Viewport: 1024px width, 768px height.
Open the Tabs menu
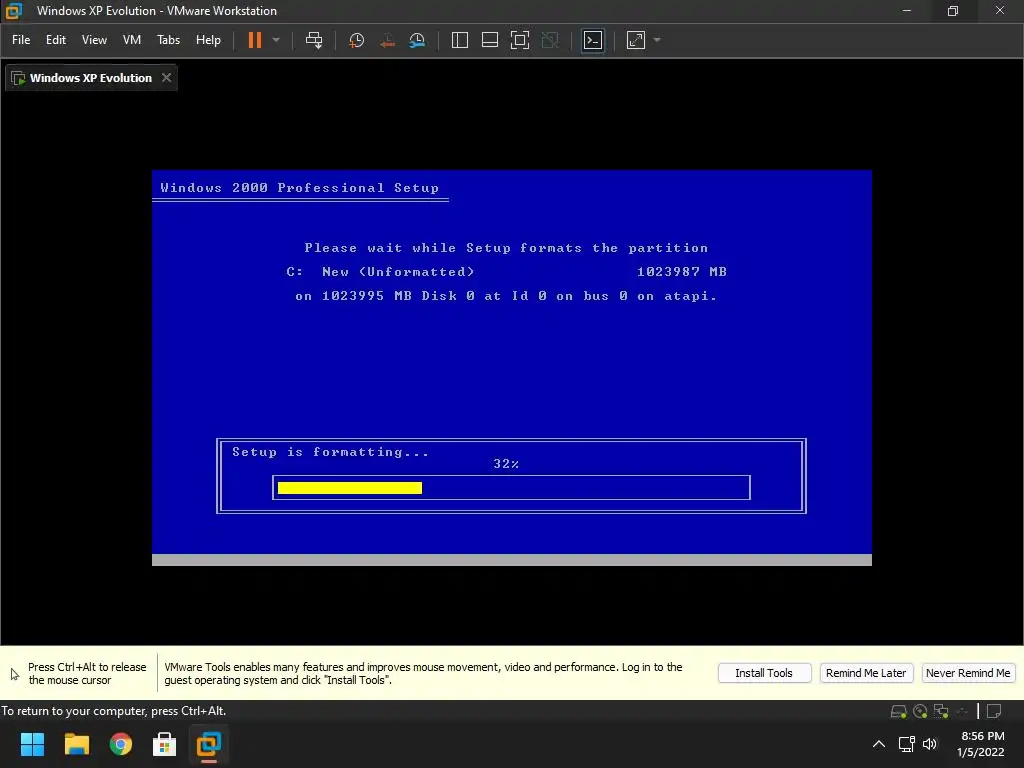pyautogui.click(x=168, y=40)
